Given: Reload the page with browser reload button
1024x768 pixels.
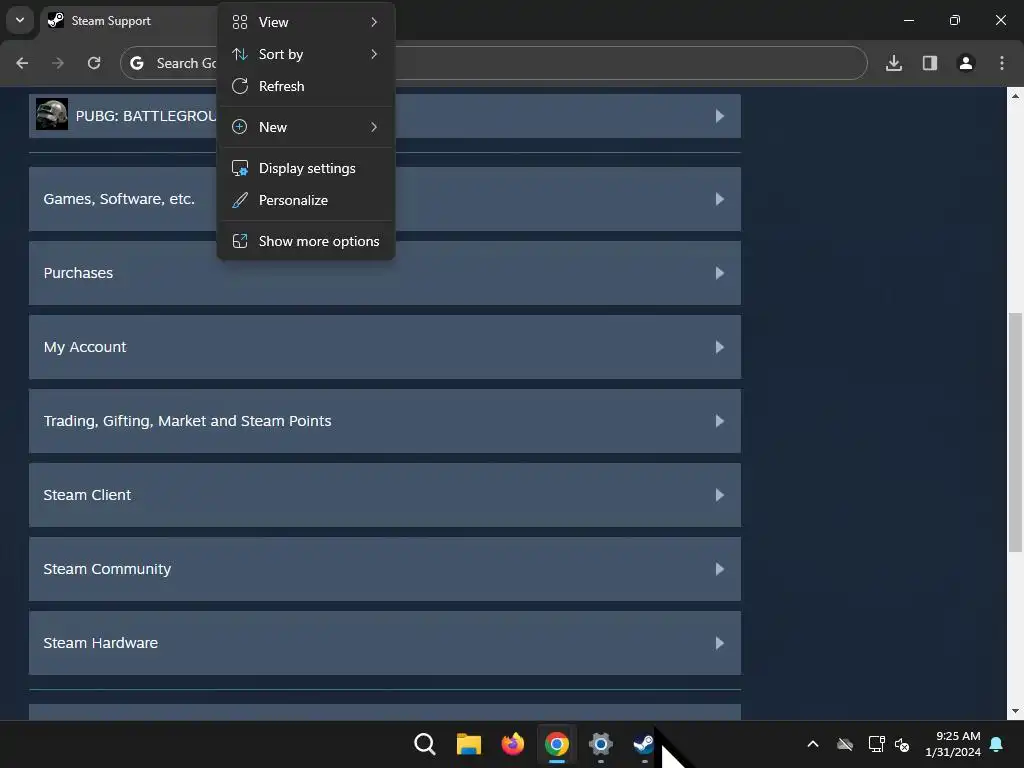Looking at the screenshot, I should pyautogui.click(x=94, y=63).
